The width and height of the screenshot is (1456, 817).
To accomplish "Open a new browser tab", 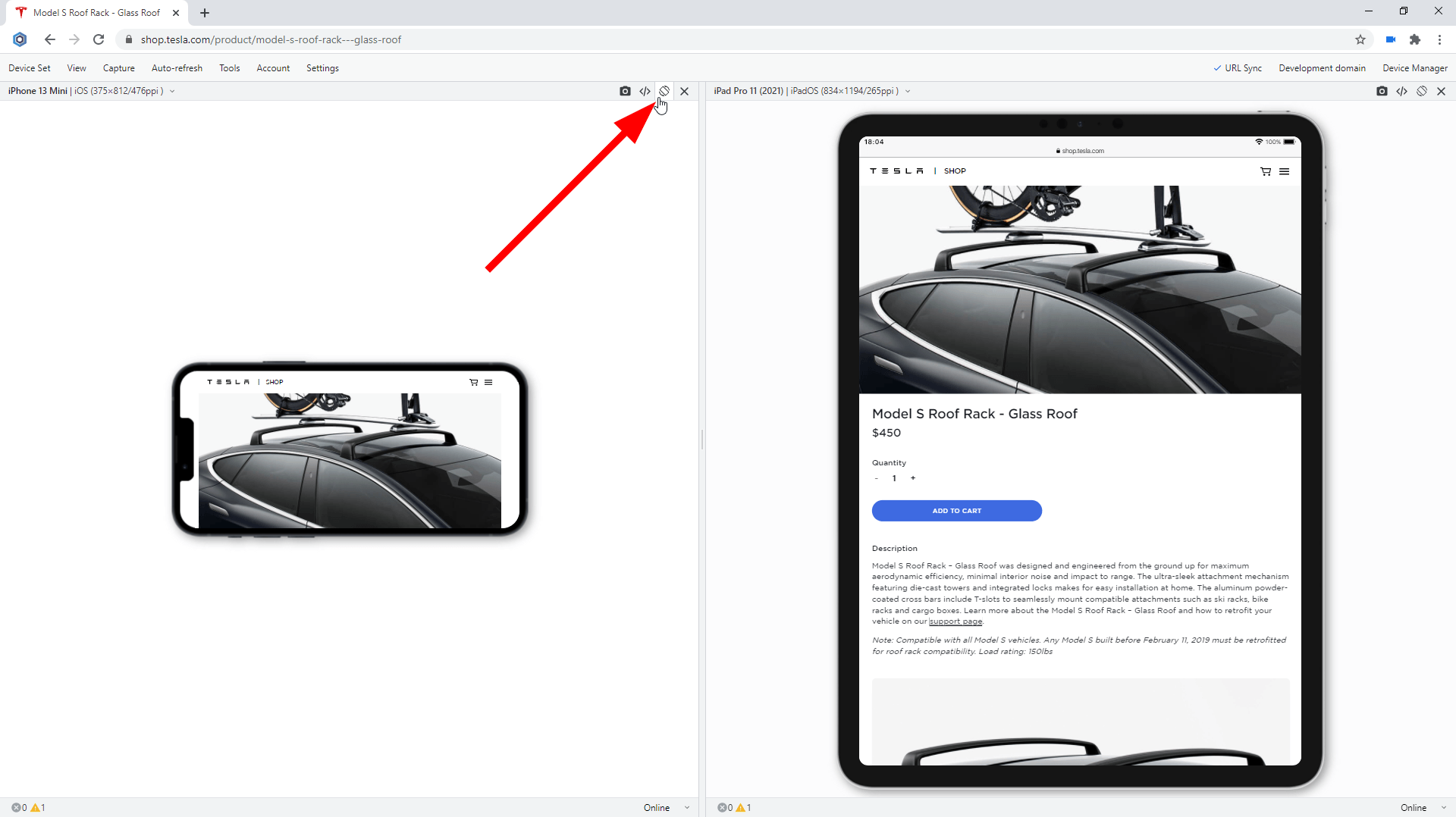I will point(205,13).
